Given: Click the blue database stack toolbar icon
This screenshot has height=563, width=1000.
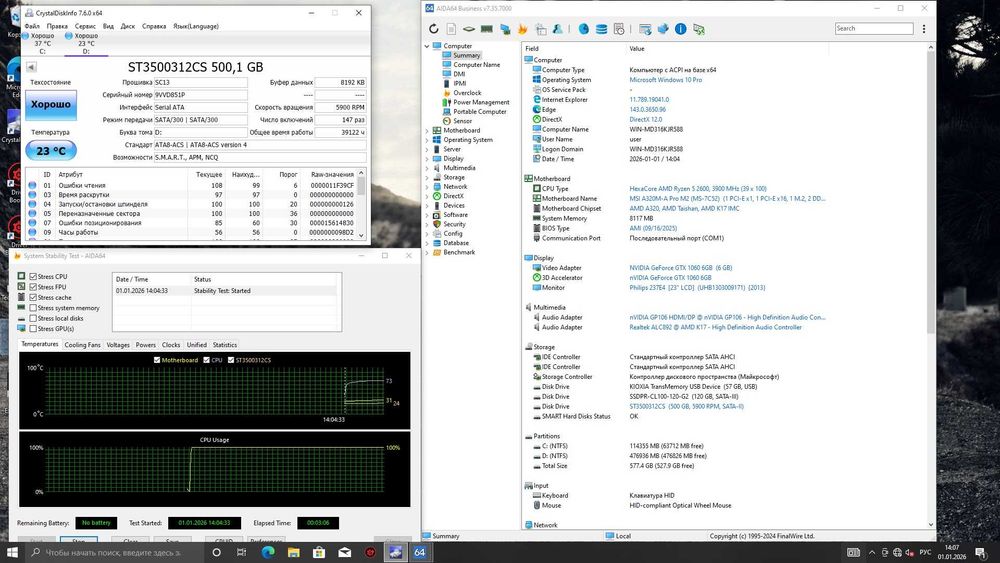Looking at the screenshot, I should tap(601, 29).
